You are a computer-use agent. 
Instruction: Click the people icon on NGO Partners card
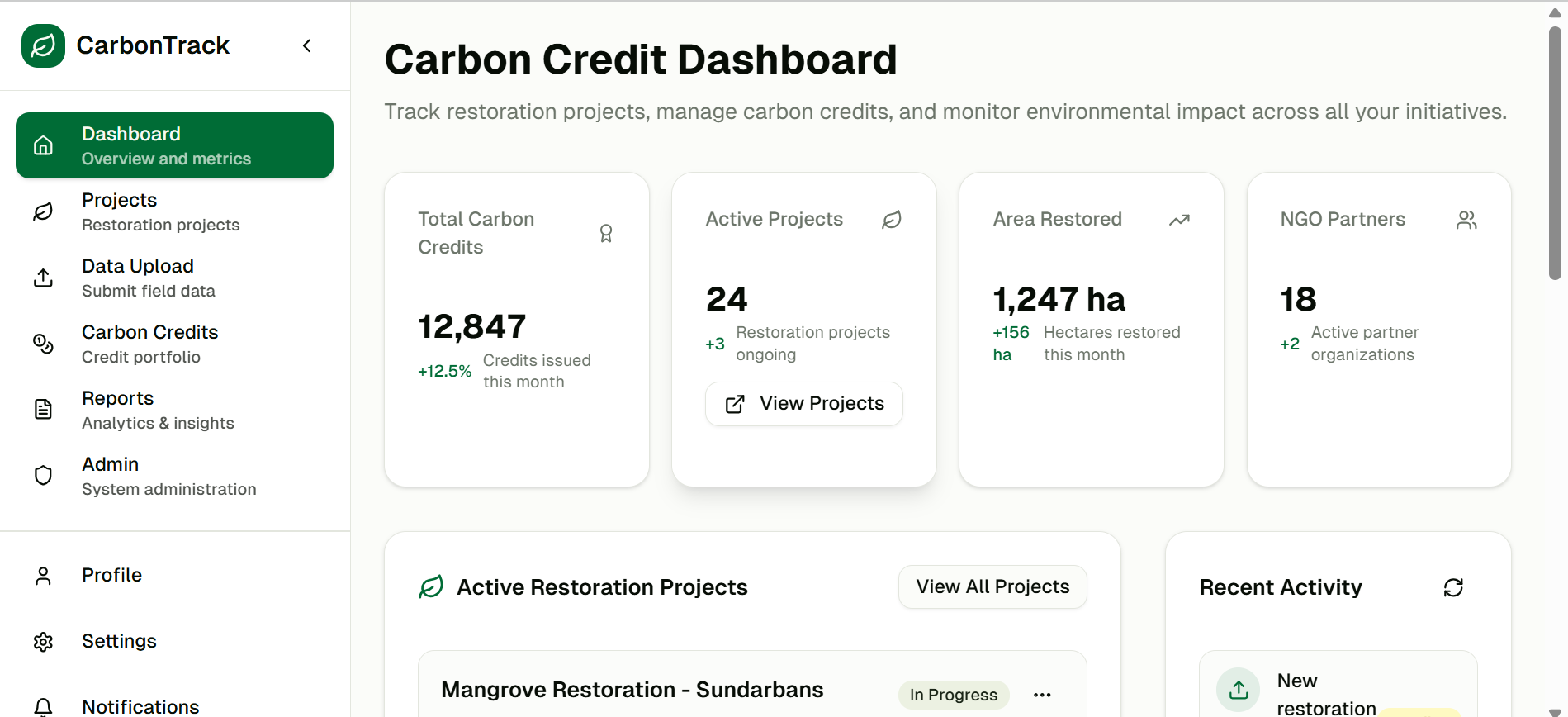[x=1466, y=220]
